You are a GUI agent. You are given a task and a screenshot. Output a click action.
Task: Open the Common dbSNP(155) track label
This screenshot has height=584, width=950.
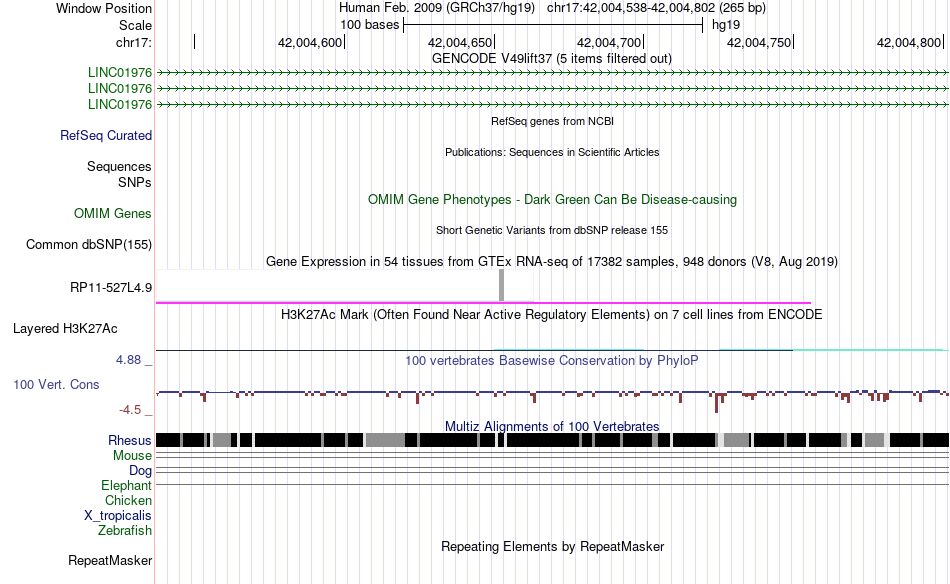(88, 245)
